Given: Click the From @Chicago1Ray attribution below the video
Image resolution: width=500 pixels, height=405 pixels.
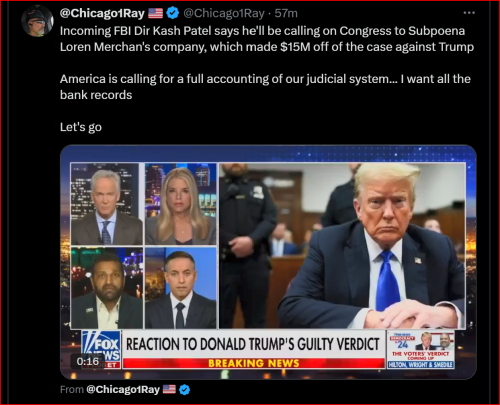Looking at the screenshot, I should tap(110, 389).
